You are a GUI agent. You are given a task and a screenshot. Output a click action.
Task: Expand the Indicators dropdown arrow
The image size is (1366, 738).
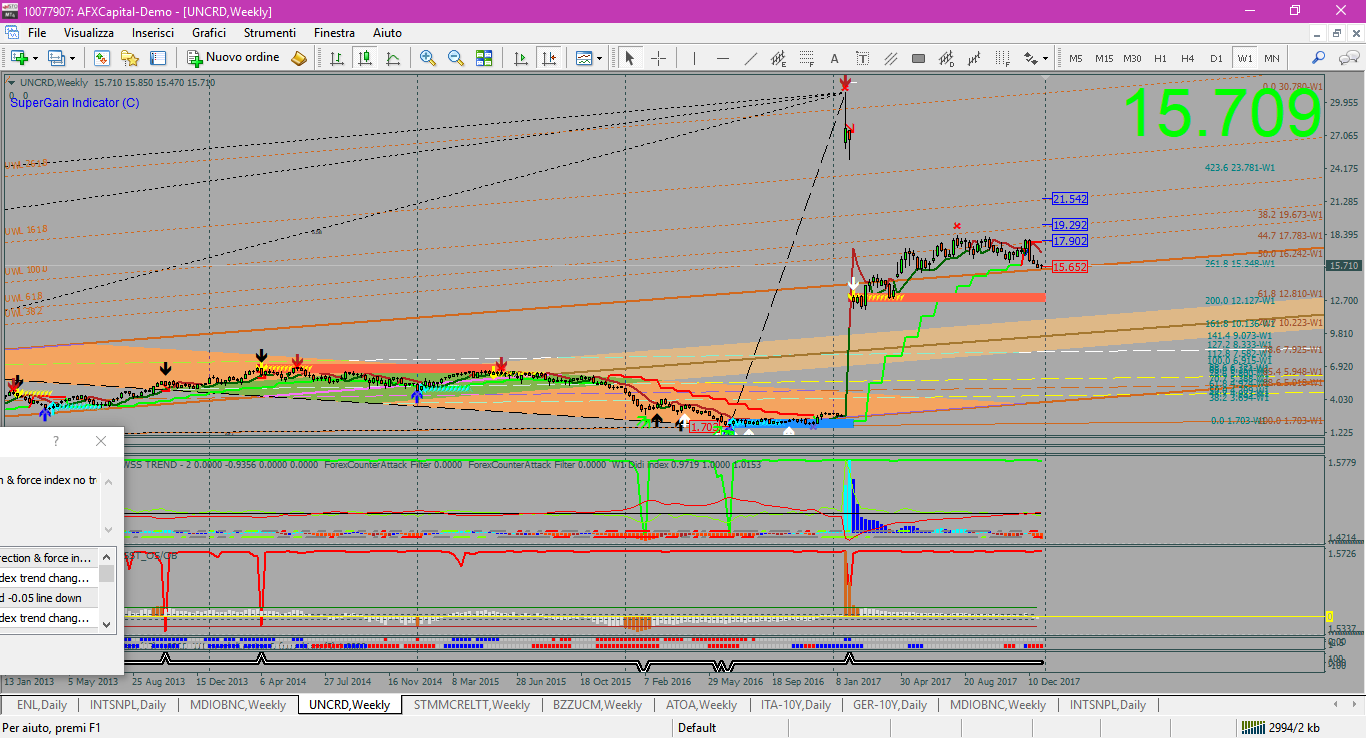pos(600,58)
